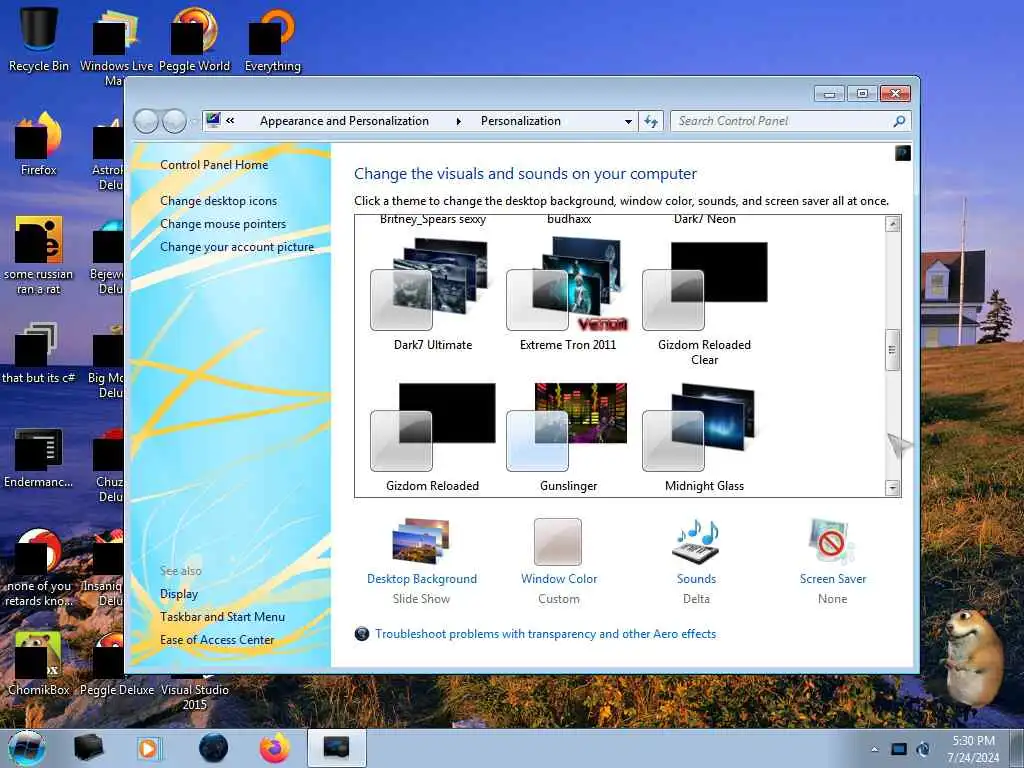The height and width of the screenshot is (768, 1024).
Task: Click Troubleshoot problems with transparency link
Action: [x=545, y=633]
